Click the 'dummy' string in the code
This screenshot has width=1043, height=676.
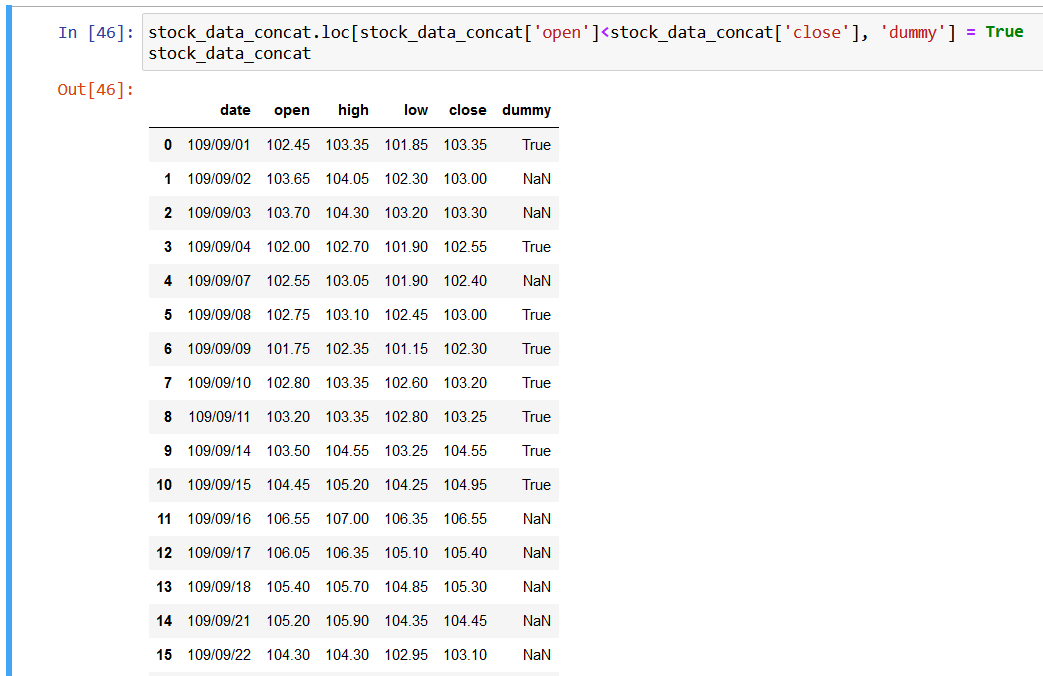tap(915, 32)
